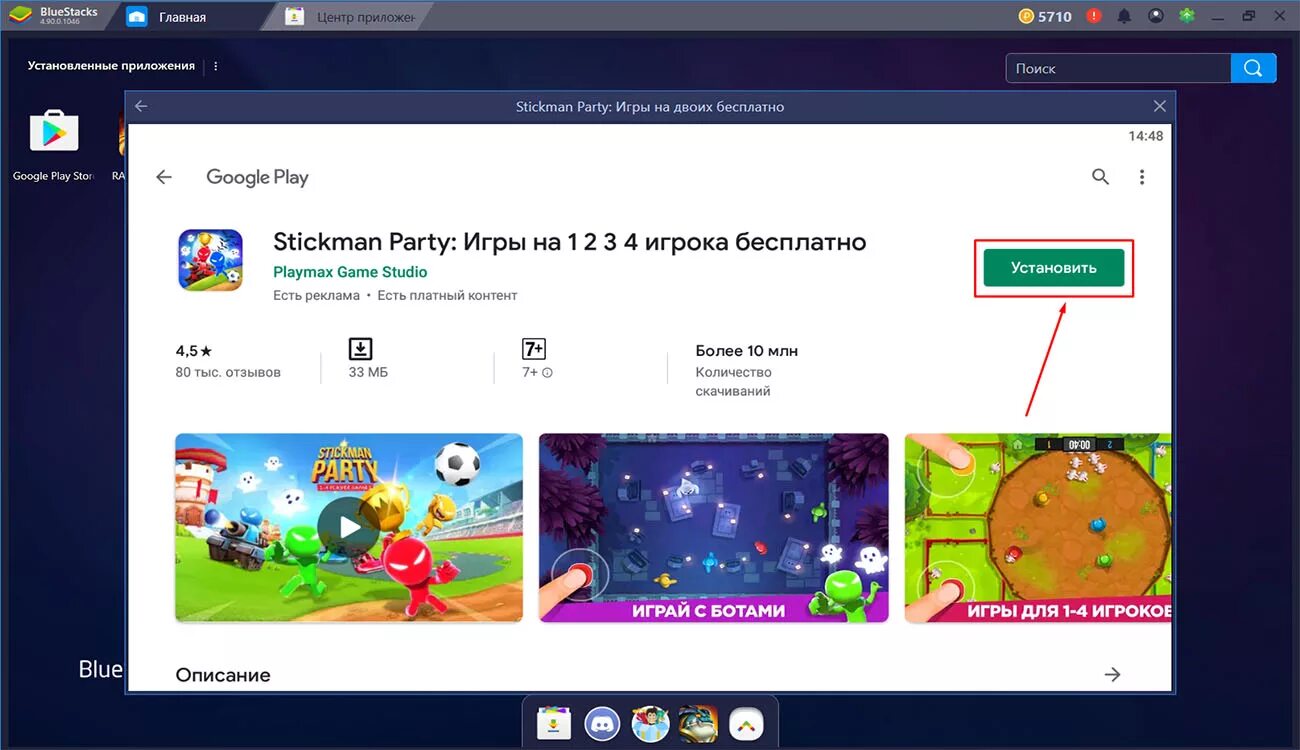Click the Stickman Party app title
Viewport: 1300px width, 750px height.
[569, 242]
